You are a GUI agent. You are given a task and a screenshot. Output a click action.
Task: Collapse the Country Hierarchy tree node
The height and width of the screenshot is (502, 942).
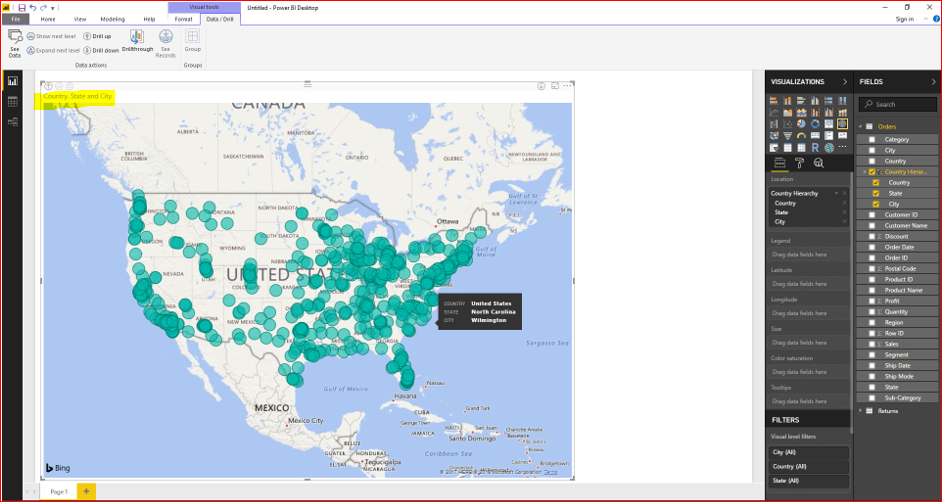coord(864,172)
